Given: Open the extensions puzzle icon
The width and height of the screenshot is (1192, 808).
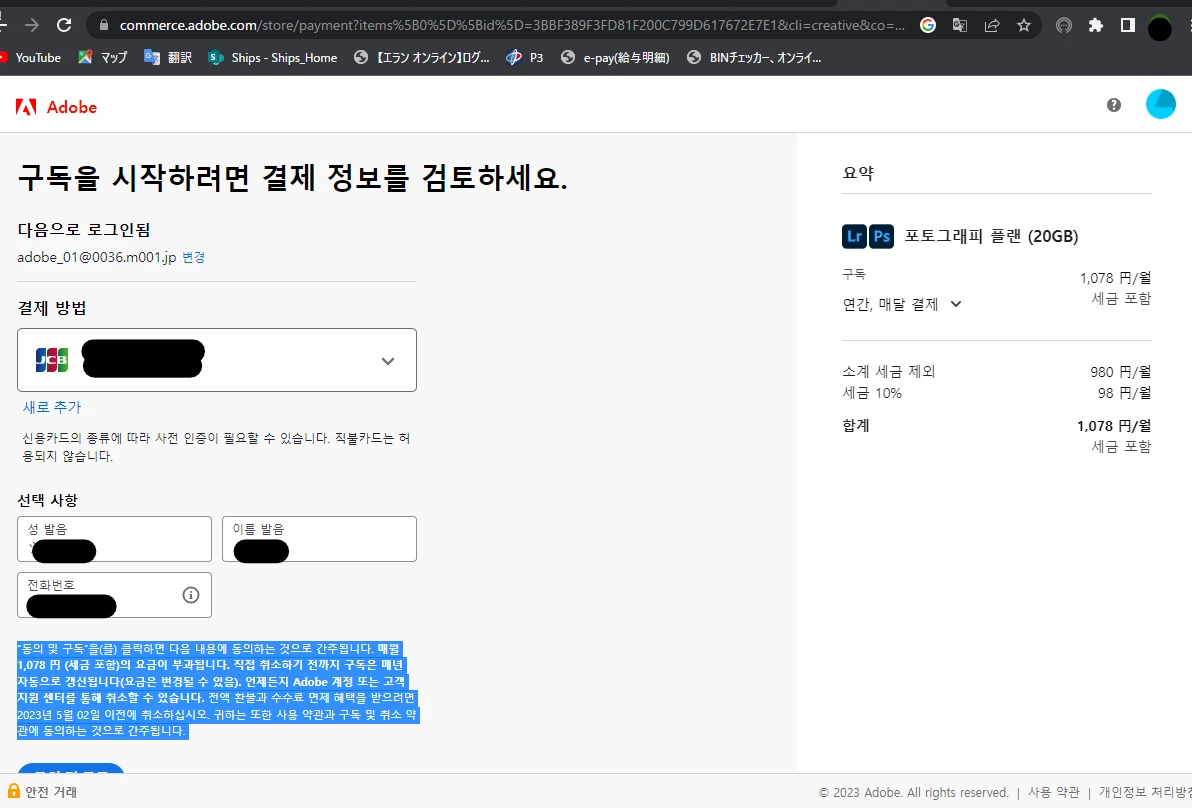Looking at the screenshot, I should click(1095, 25).
